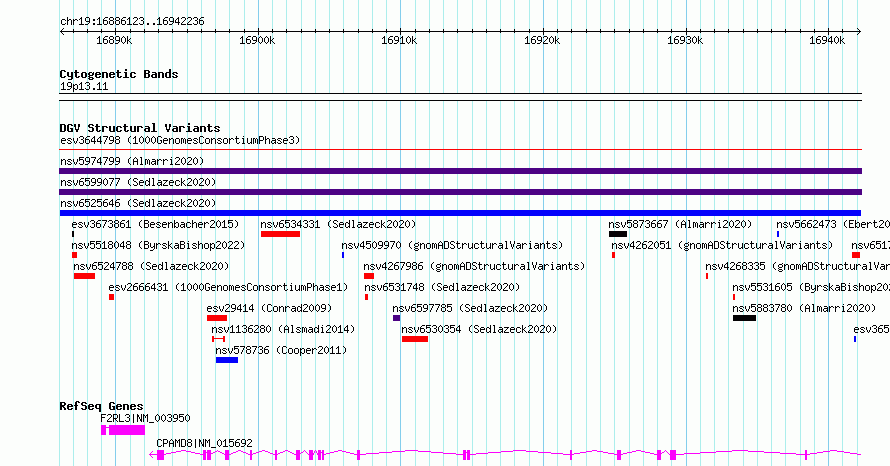Open the nsv6530354 (Sedlazeck2020) label

coord(479,329)
